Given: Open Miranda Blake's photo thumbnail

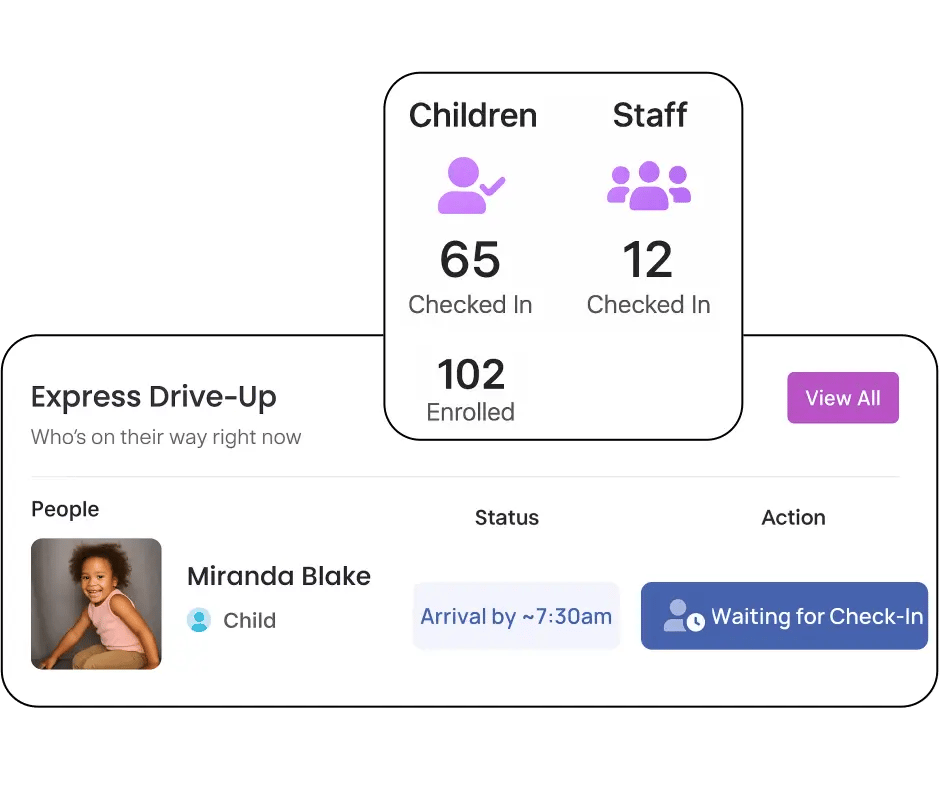Looking at the screenshot, I should pyautogui.click(x=96, y=603).
